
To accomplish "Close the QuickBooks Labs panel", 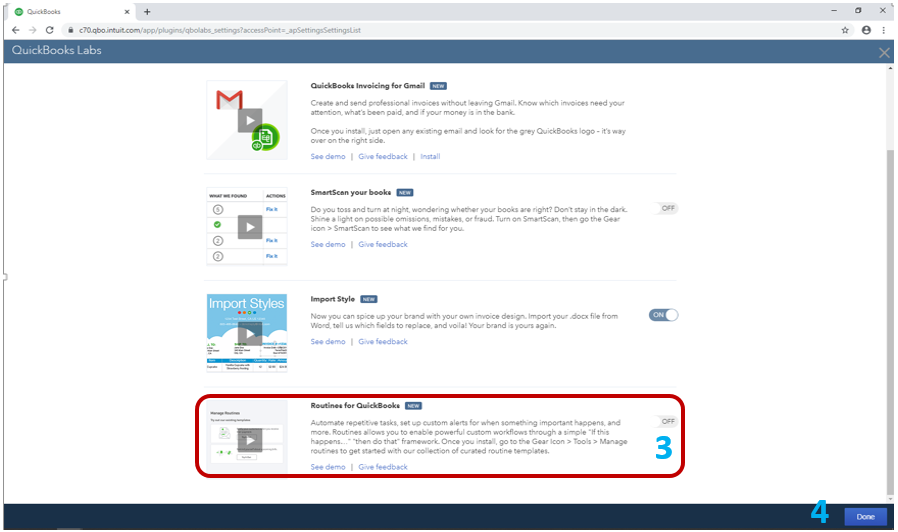I will tap(884, 53).
